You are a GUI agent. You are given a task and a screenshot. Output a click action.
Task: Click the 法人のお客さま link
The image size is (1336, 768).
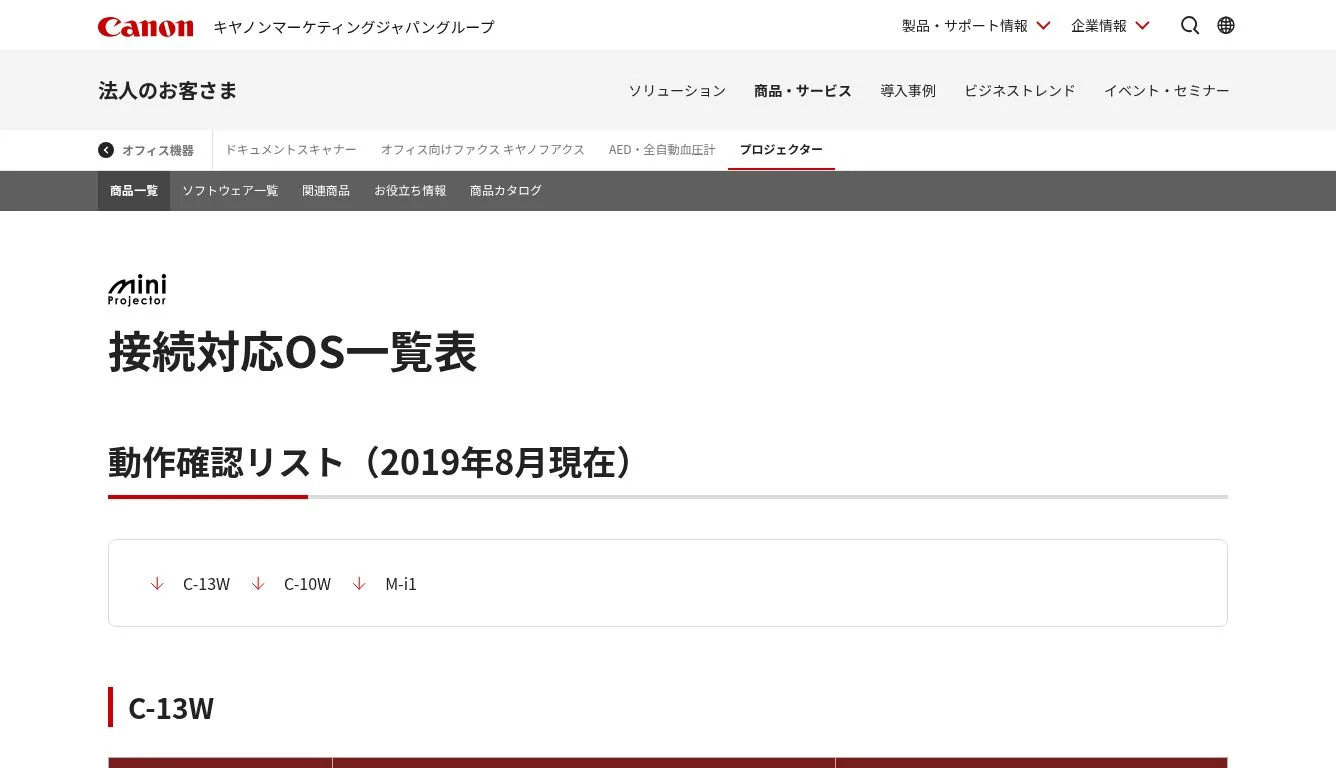168,91
